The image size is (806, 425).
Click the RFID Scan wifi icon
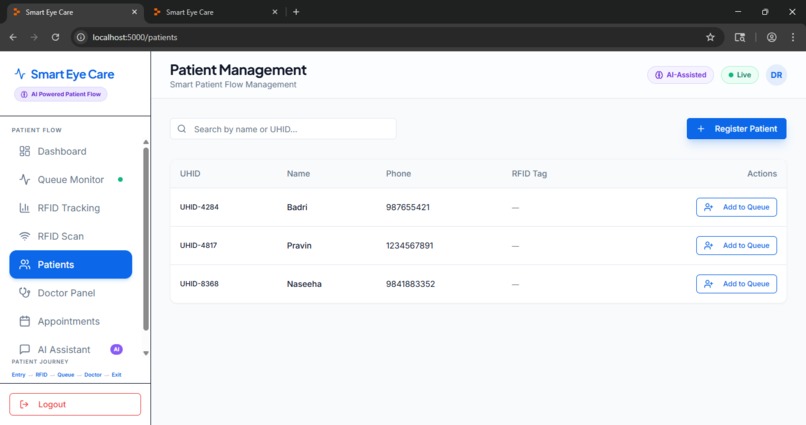(x=25, y=236)
